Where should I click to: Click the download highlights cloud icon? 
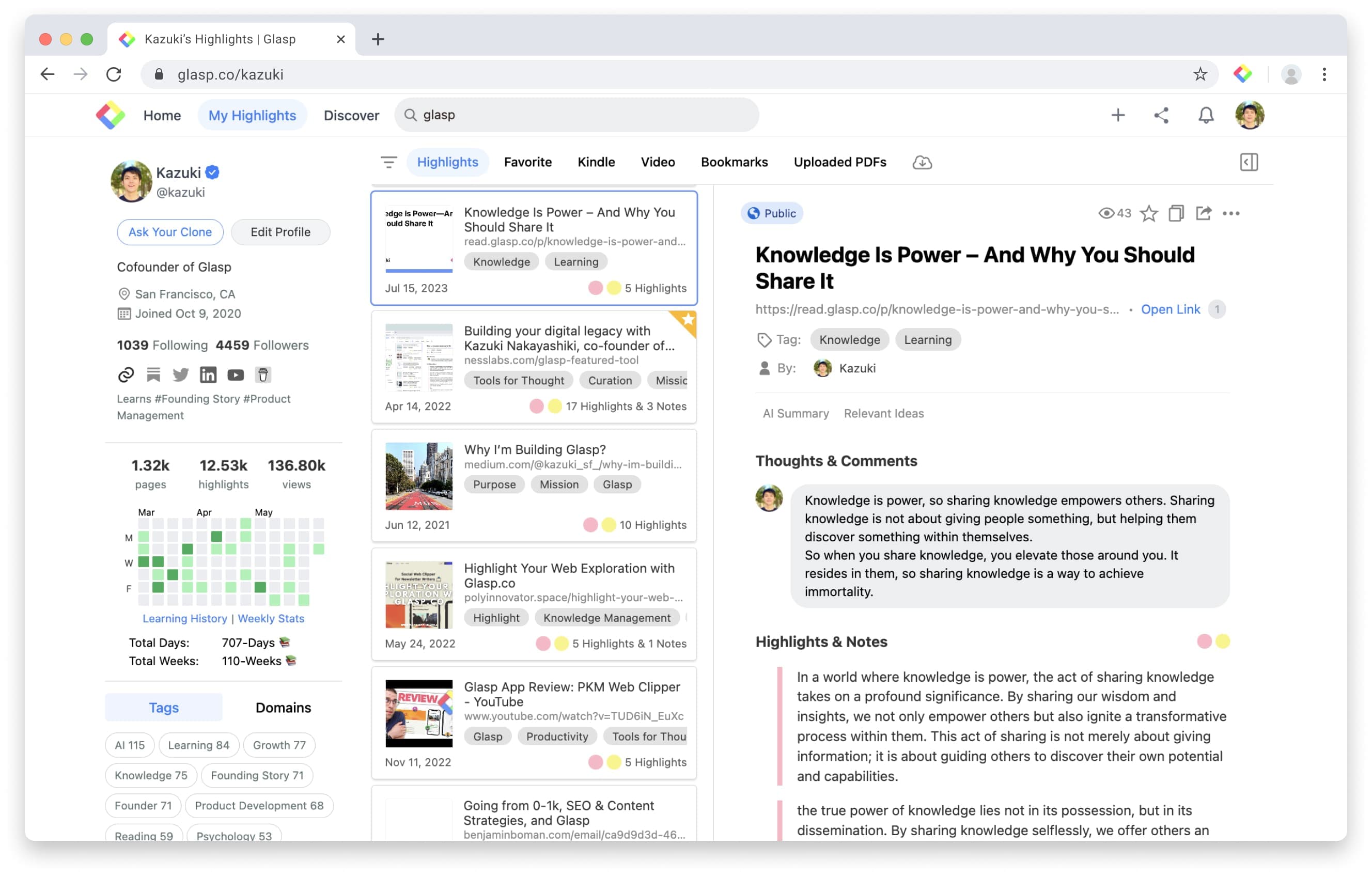click(922, 162)
